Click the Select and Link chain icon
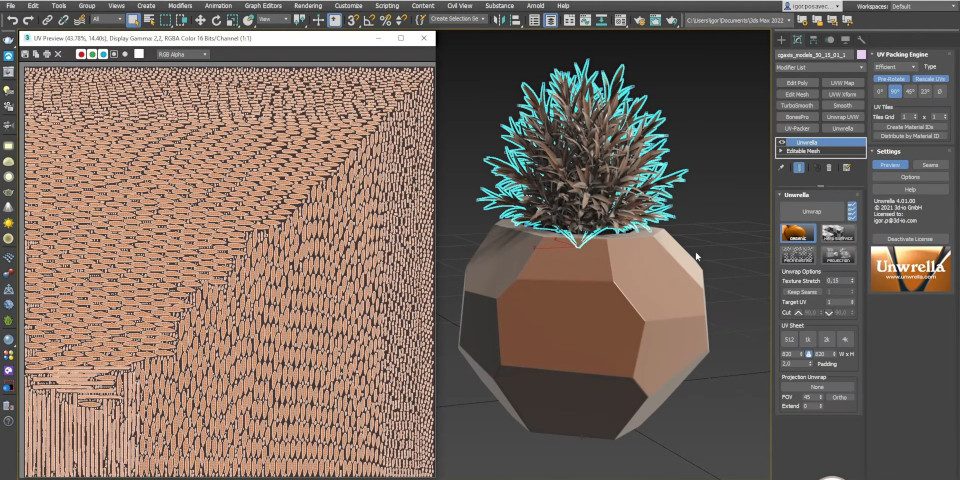The height and width of the screenshot is (480, 960). pyautogui.click(x=47, y=20)
